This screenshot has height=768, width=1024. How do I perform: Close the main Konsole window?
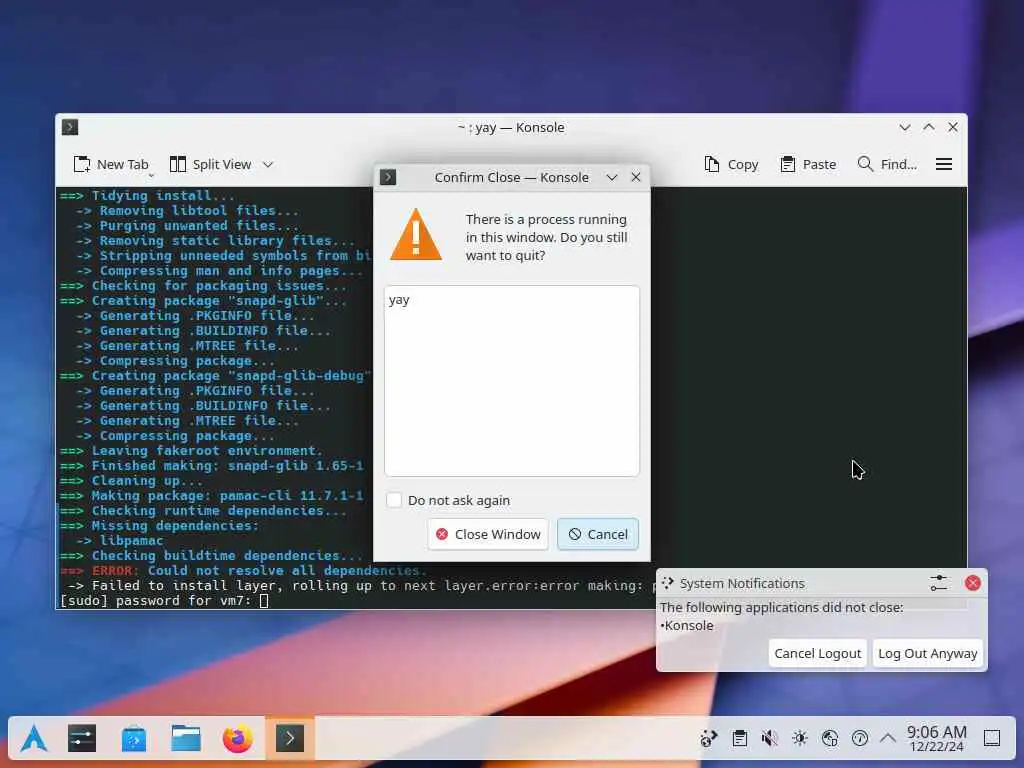click(x=953, y=127)
